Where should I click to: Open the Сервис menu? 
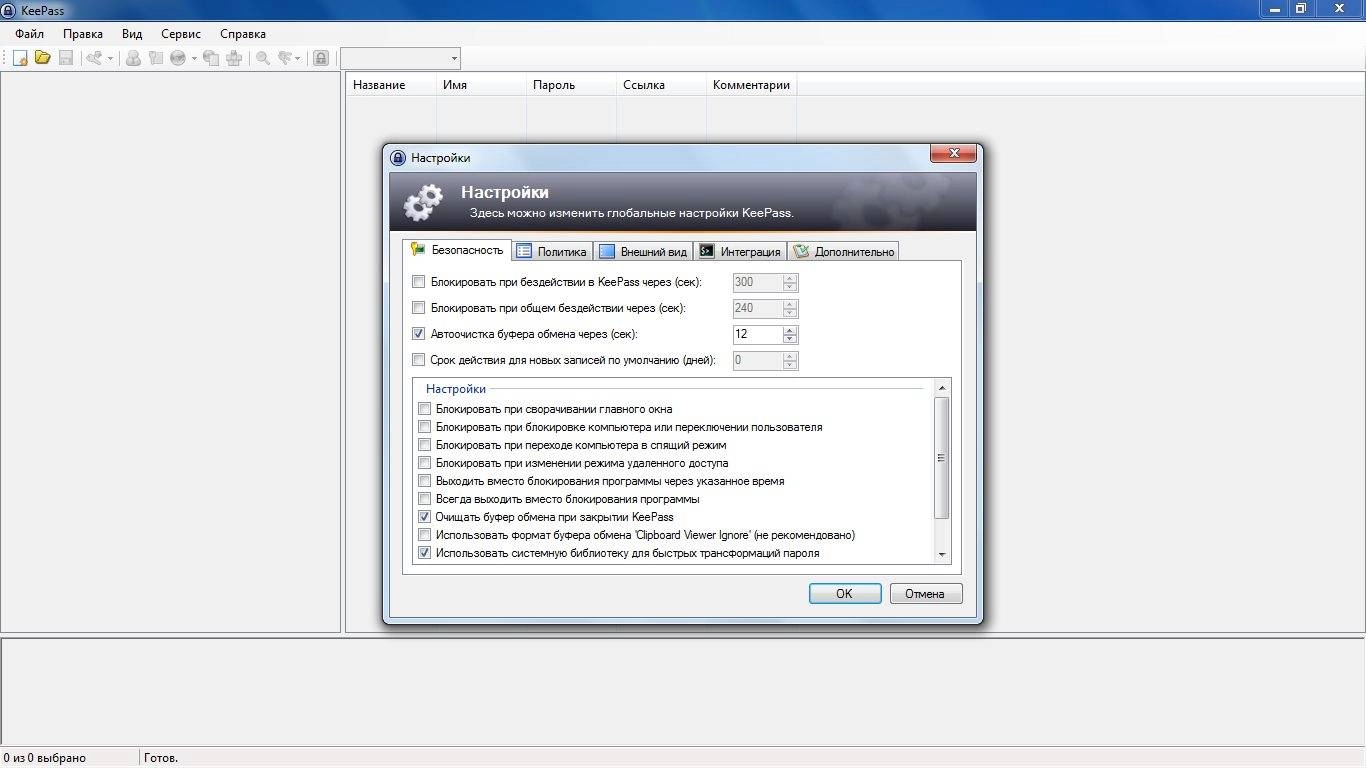click(181, 34)
